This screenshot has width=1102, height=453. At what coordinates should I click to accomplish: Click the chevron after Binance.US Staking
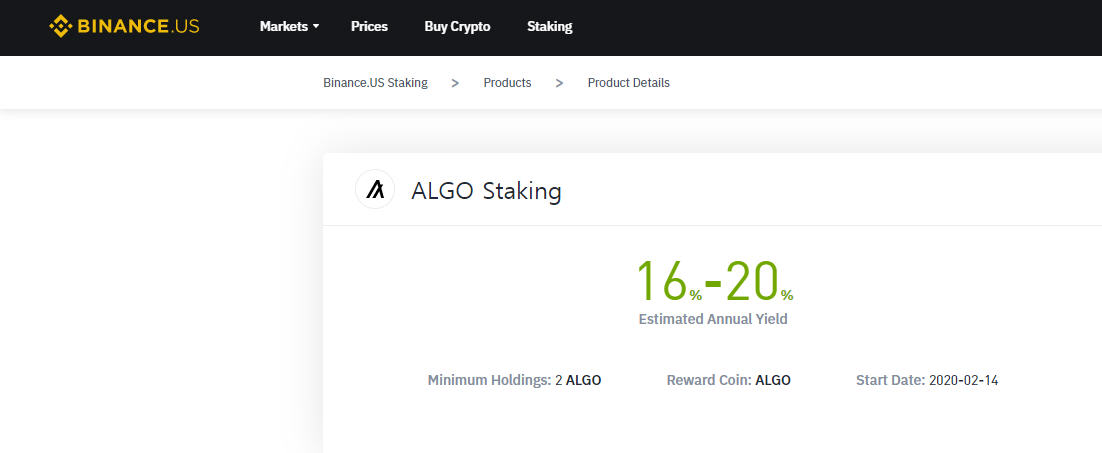[455, 83]
